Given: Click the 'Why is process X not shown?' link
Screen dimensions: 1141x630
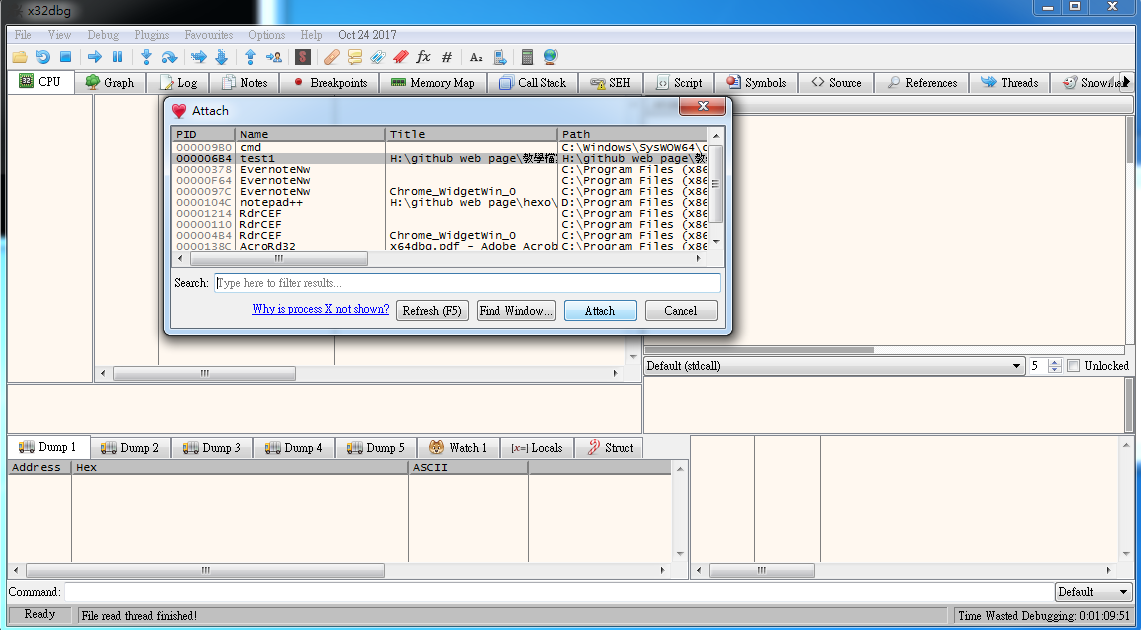Looking at the screenshot, I should (321, 309).
